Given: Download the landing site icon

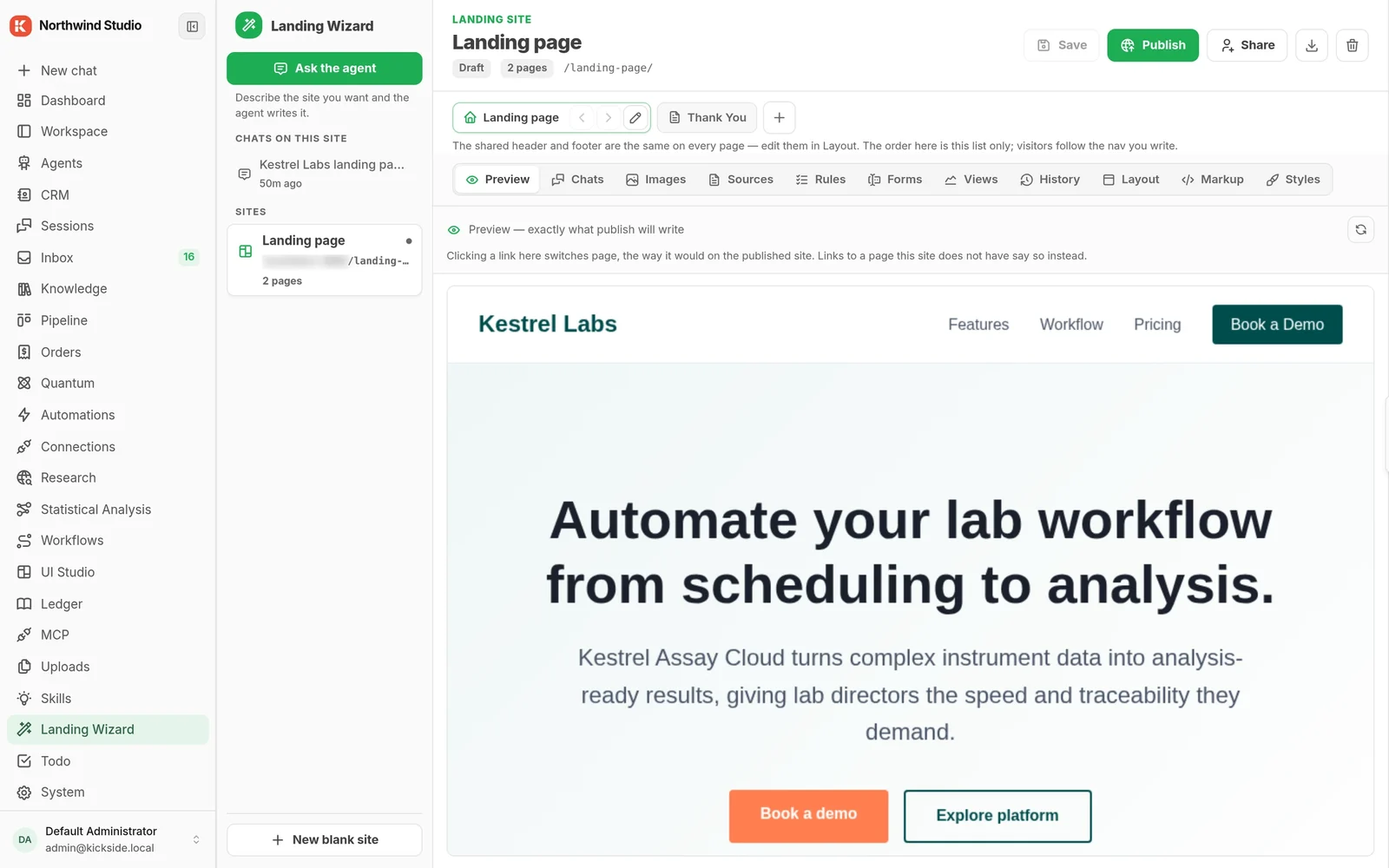Looking at the screenshot, I should pos(1312,45).
